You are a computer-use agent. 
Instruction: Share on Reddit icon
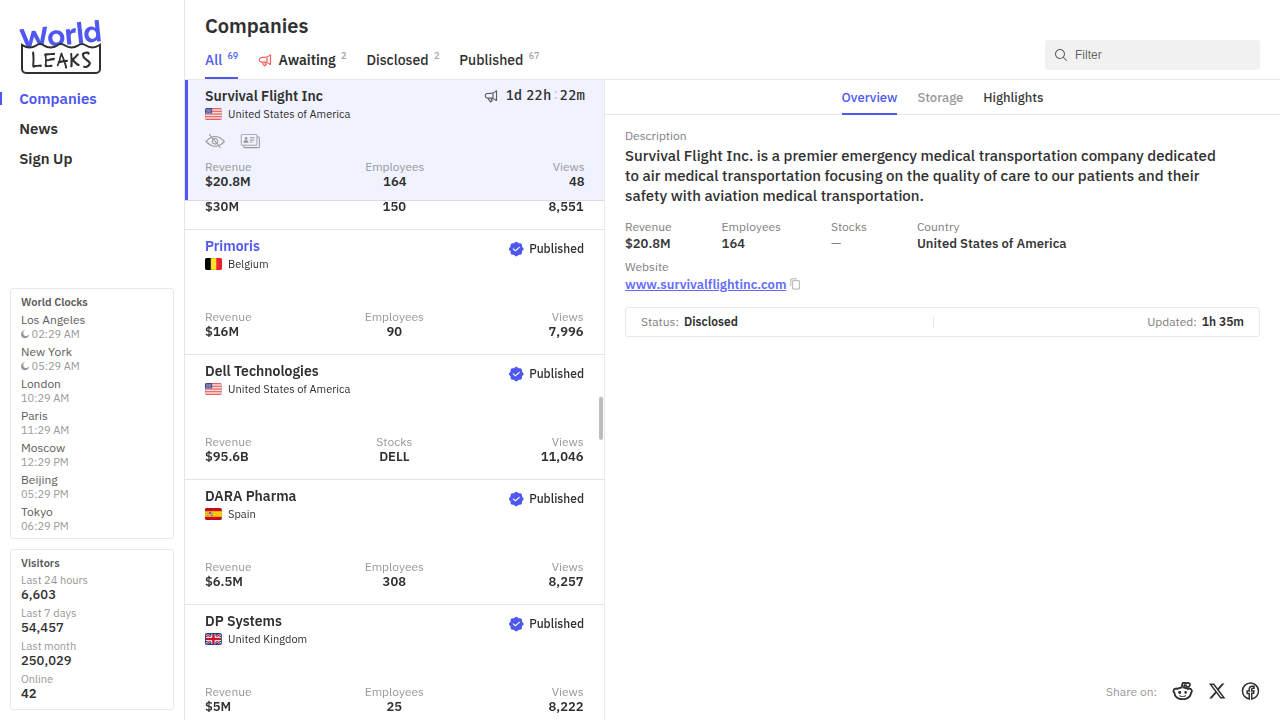[1183, 691]
